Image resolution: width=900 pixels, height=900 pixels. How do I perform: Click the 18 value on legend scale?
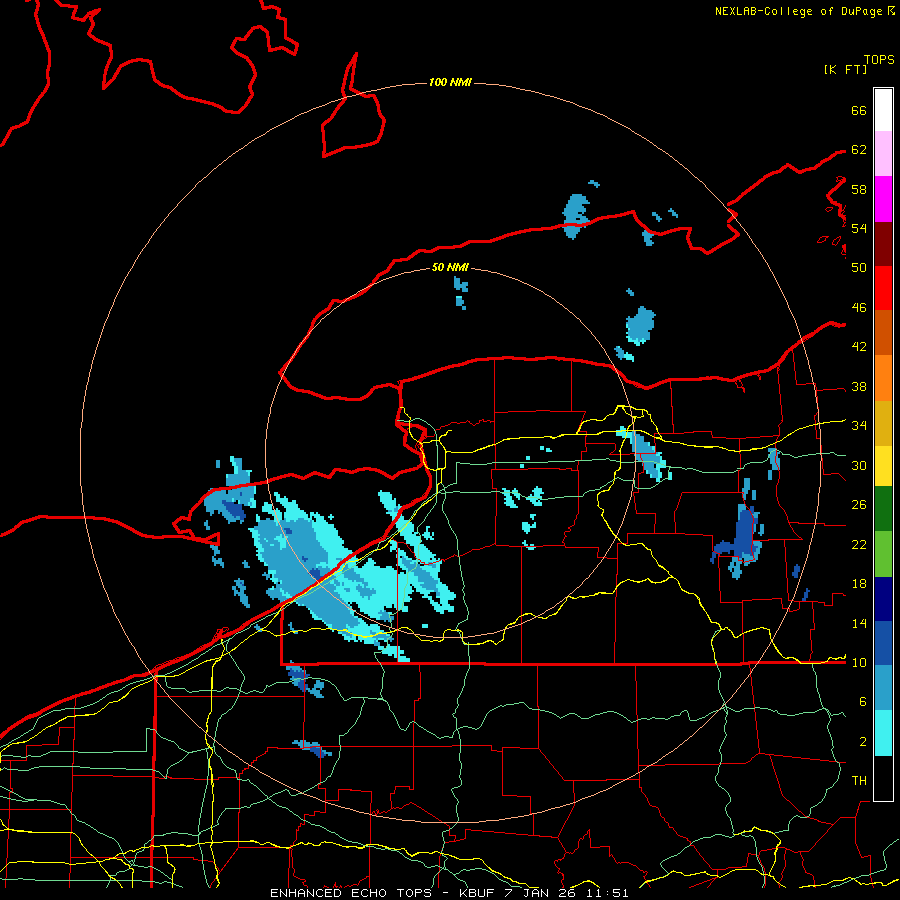click(x=859, y=584)
